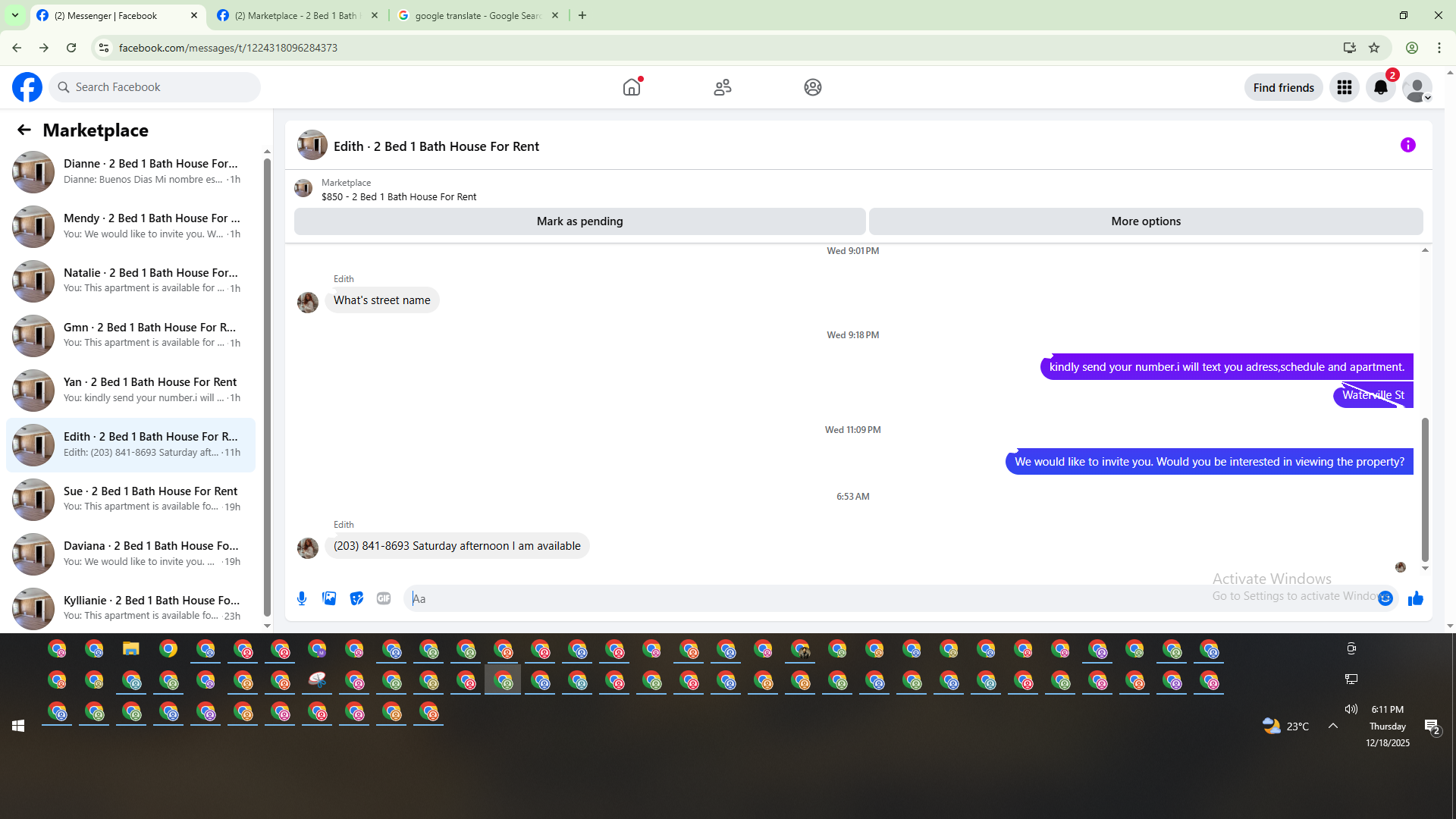Open the volume control in system tray
This screenshot has height=819, width=1456.
[x=1351, y=709]
